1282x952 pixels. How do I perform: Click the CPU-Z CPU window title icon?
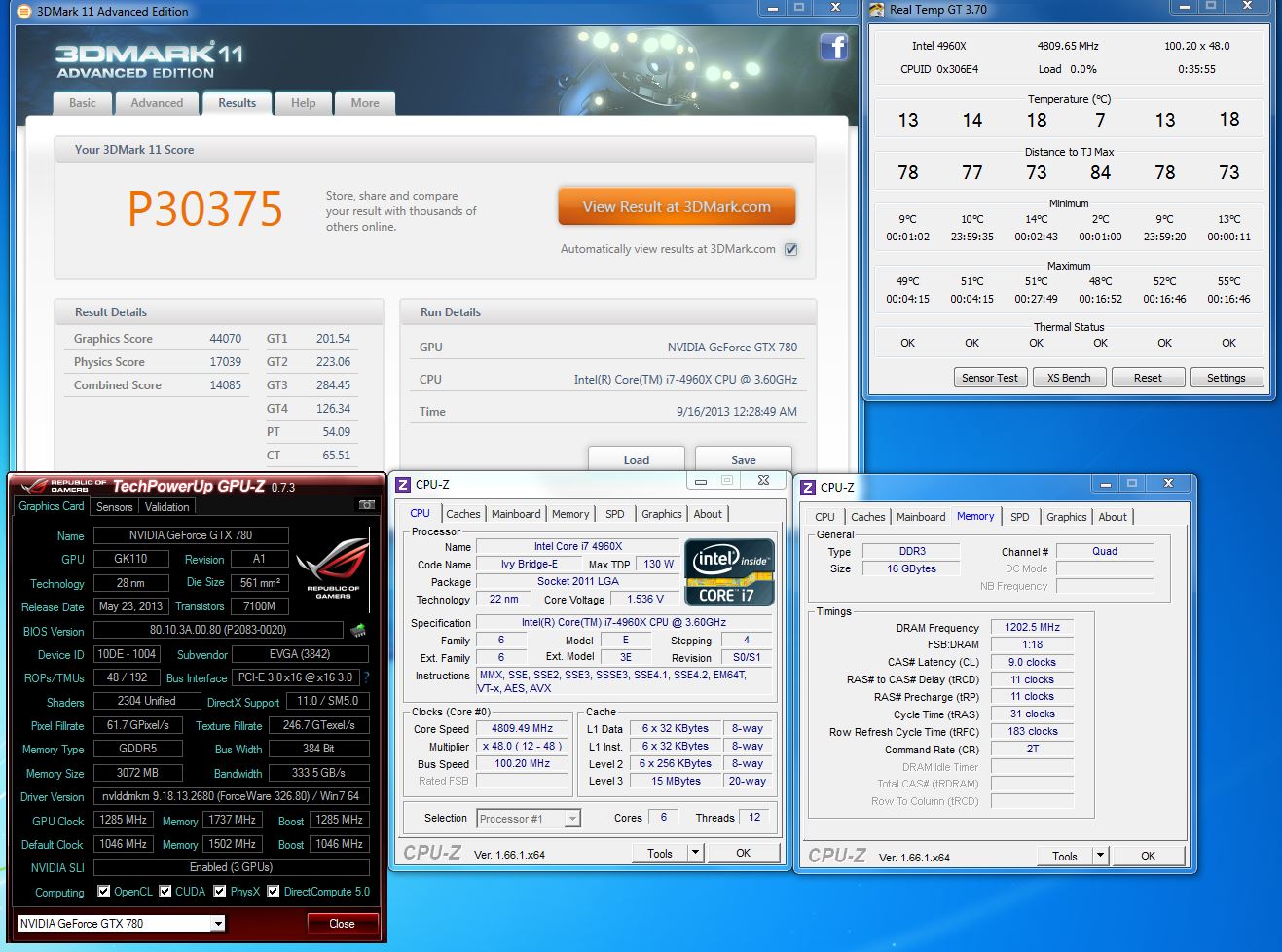click(x=403, y=484)
